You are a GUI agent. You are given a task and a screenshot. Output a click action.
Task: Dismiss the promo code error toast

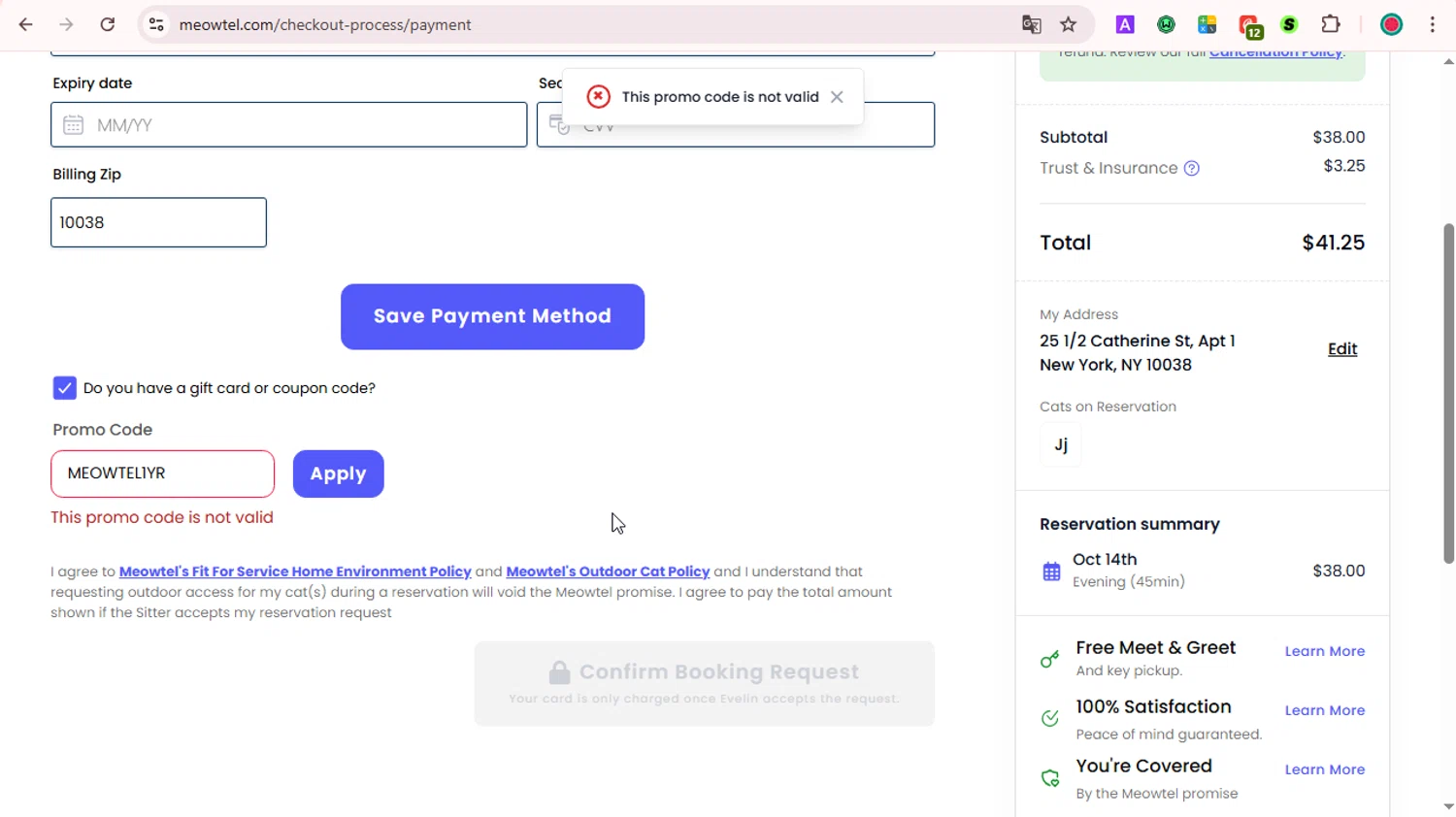837,97
